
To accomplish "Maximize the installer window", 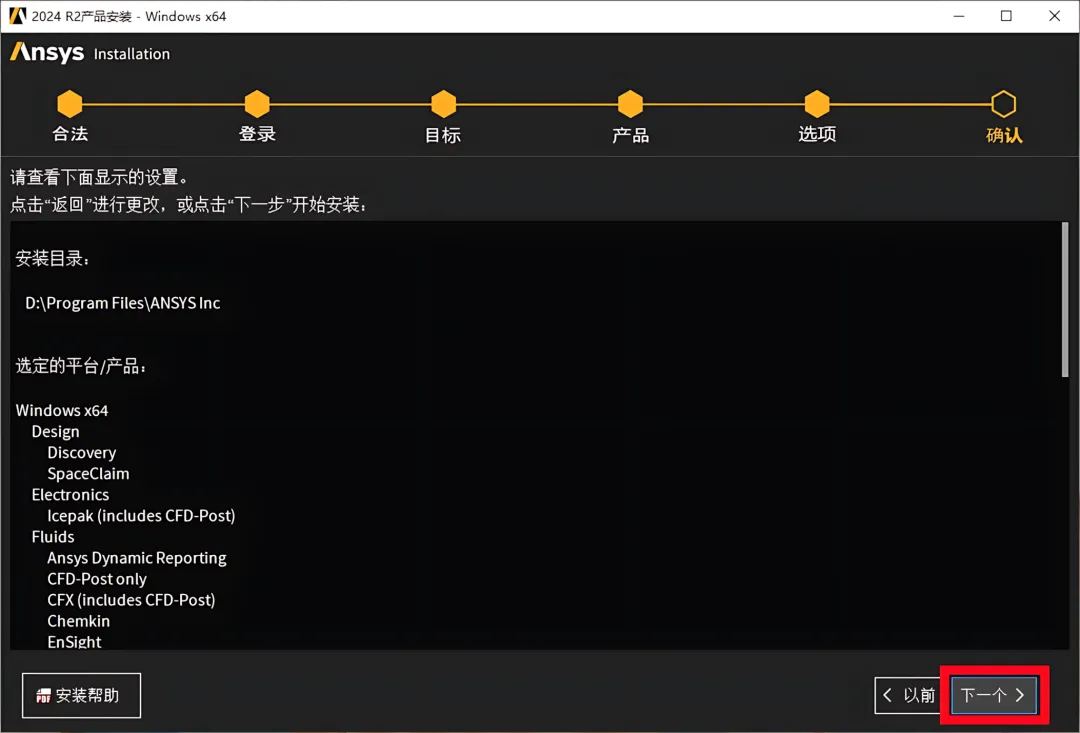I will (1006, 16).
